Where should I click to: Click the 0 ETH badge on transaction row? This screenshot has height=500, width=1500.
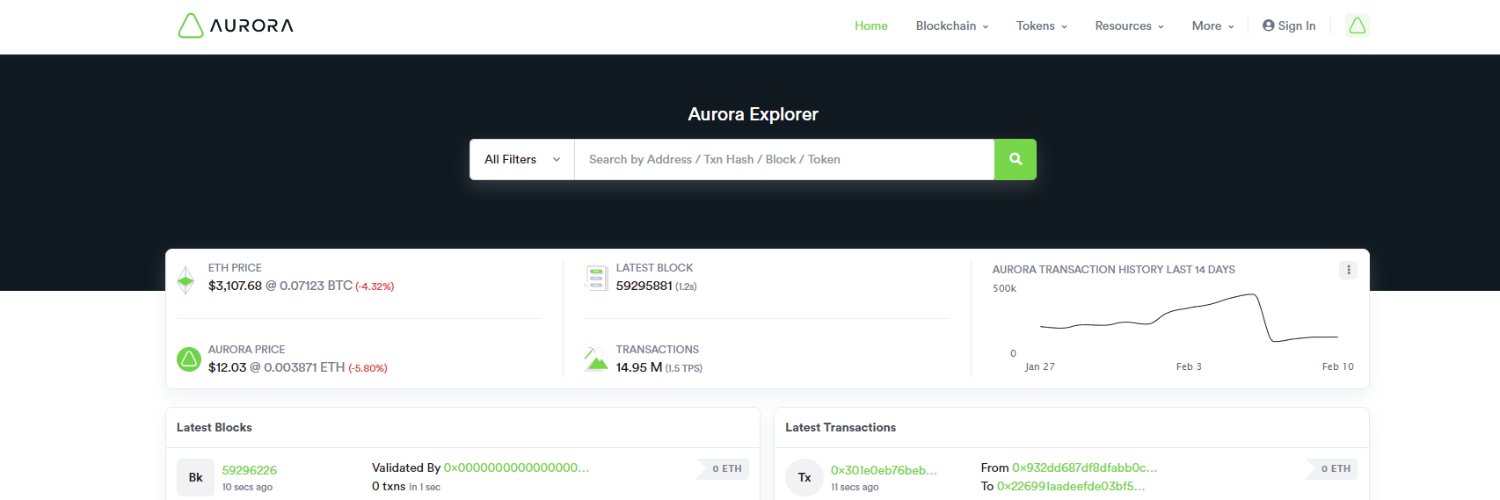pos(1330,468)
